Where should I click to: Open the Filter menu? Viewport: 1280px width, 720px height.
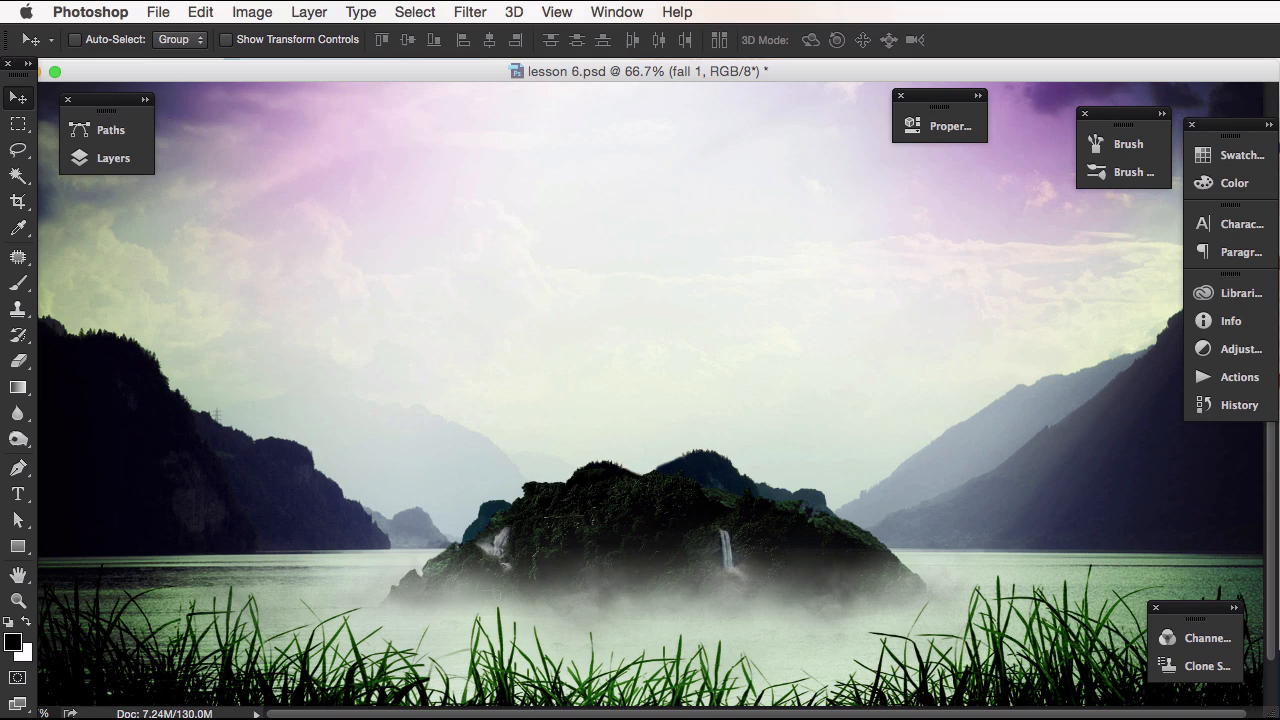tap(470, 12)
